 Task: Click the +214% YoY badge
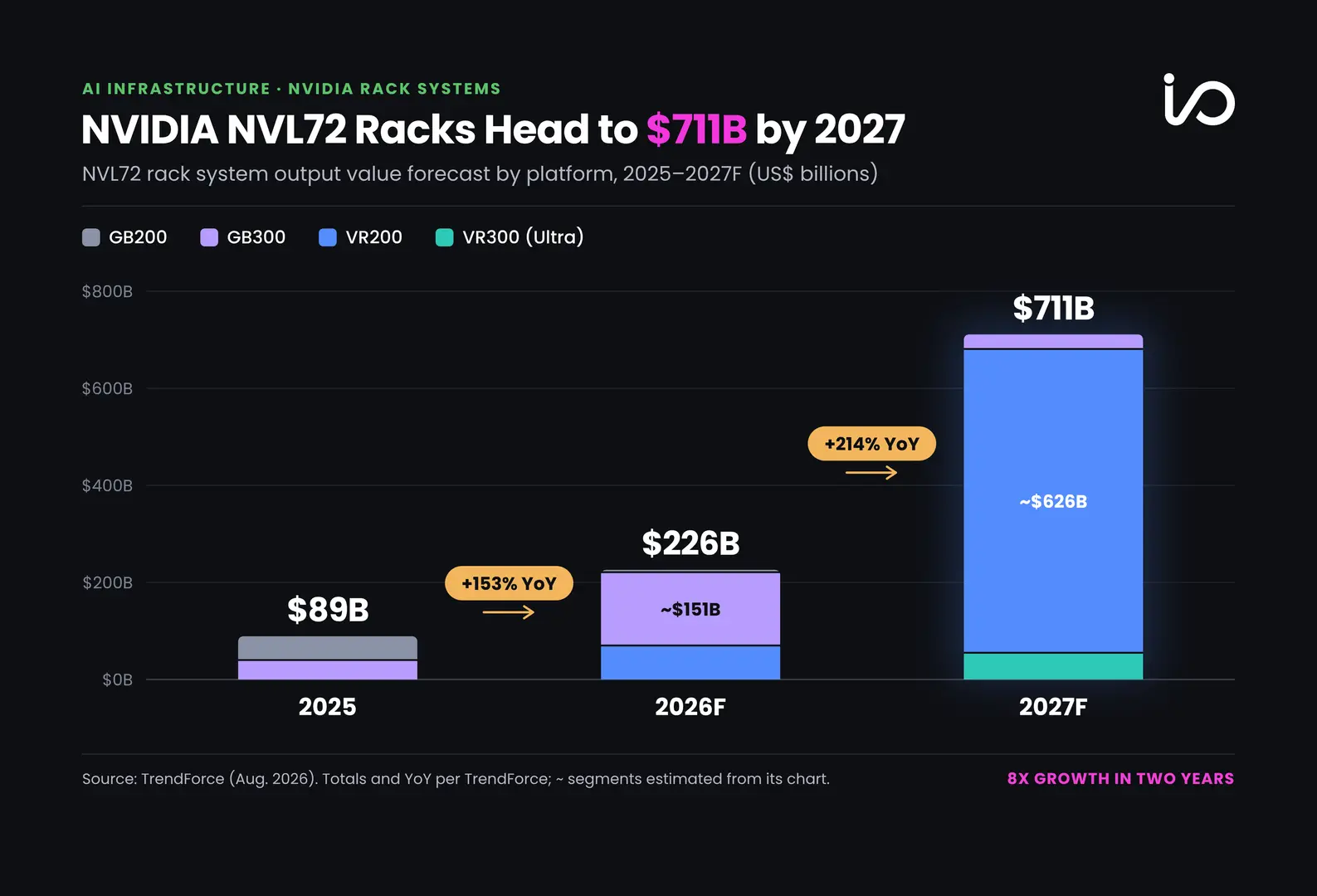(871, 444)
